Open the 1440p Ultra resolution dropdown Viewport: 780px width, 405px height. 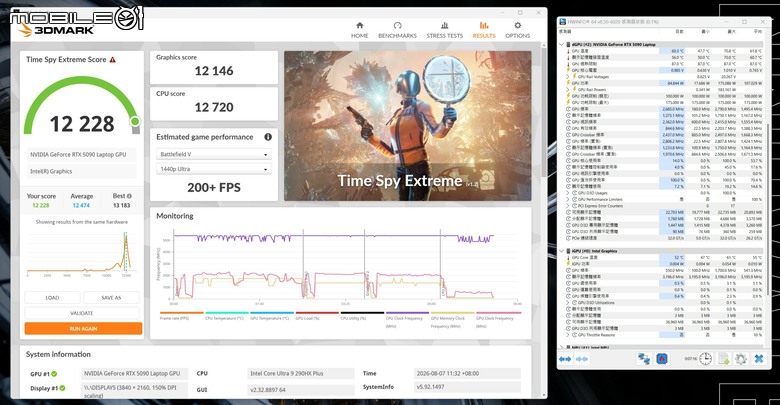click(x=214, y=169)
